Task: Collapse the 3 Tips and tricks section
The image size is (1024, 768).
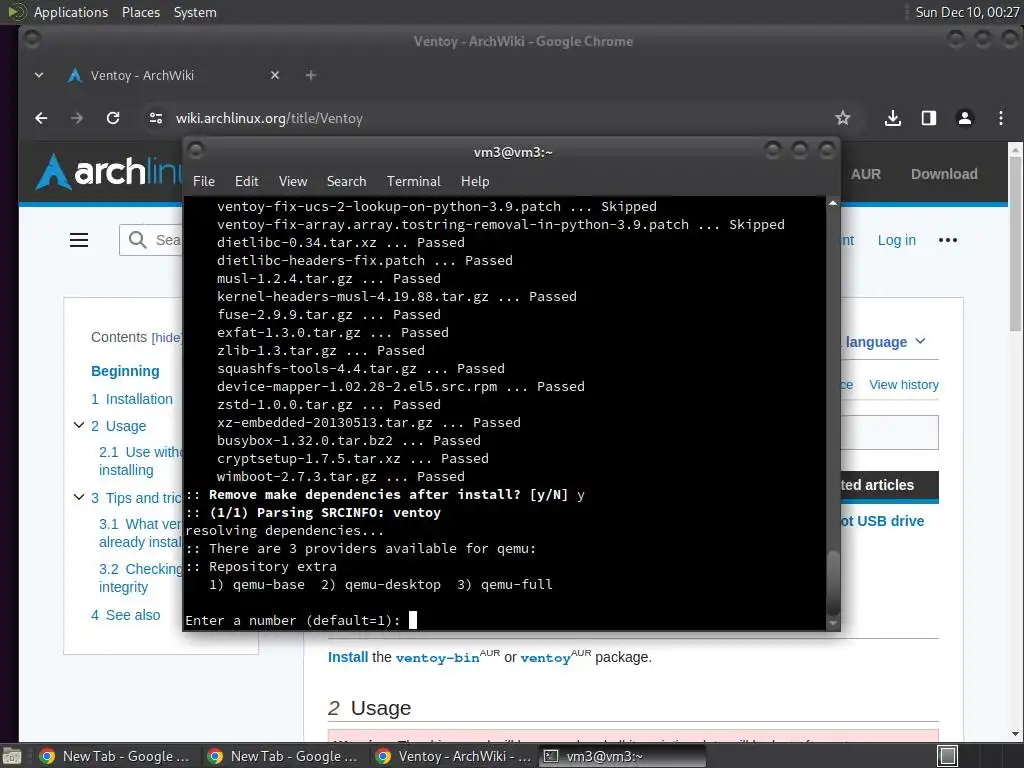Action: point(79,497)
